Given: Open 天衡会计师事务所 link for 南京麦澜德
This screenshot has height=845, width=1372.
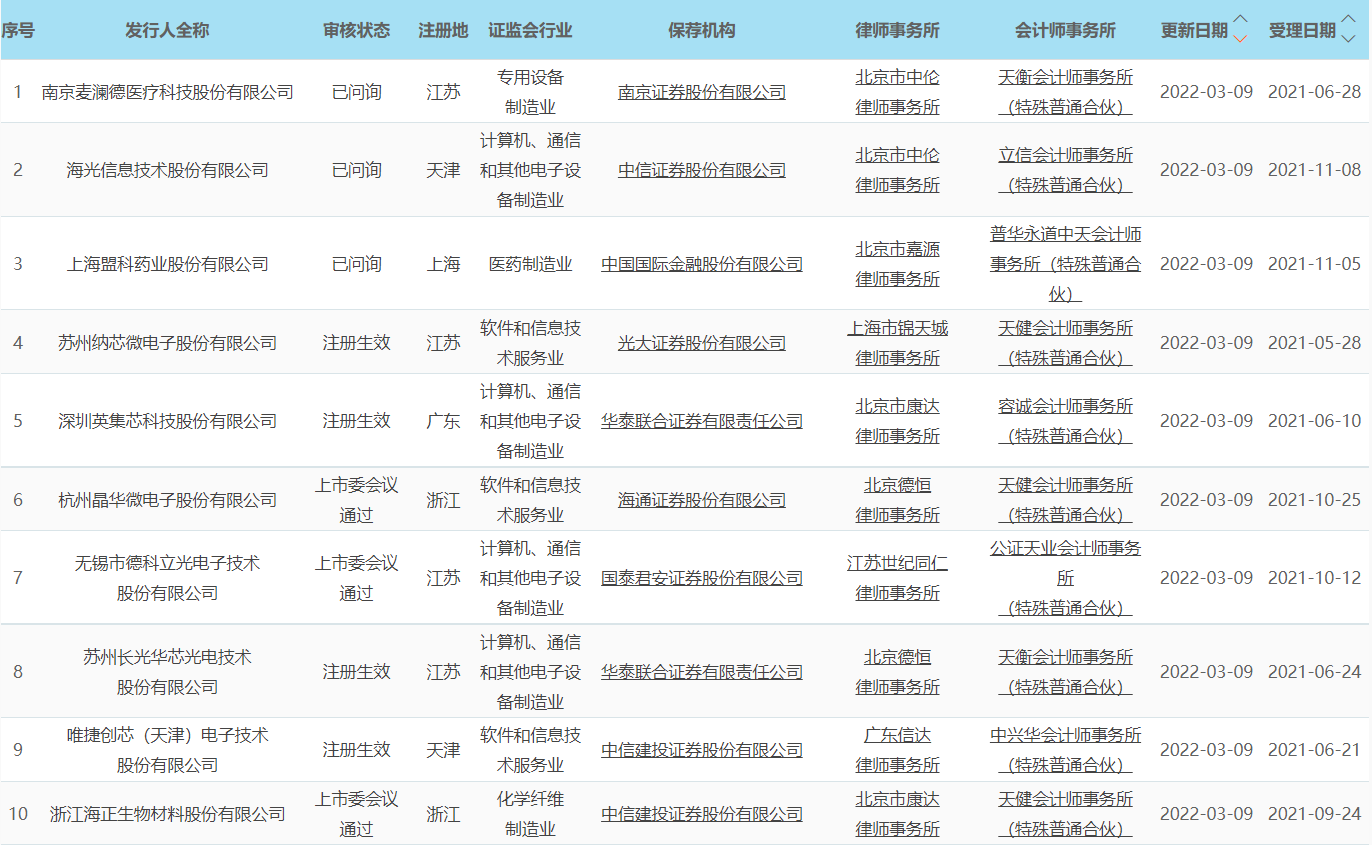Looking at the screenshot, I should click(x=1065, y=92).
